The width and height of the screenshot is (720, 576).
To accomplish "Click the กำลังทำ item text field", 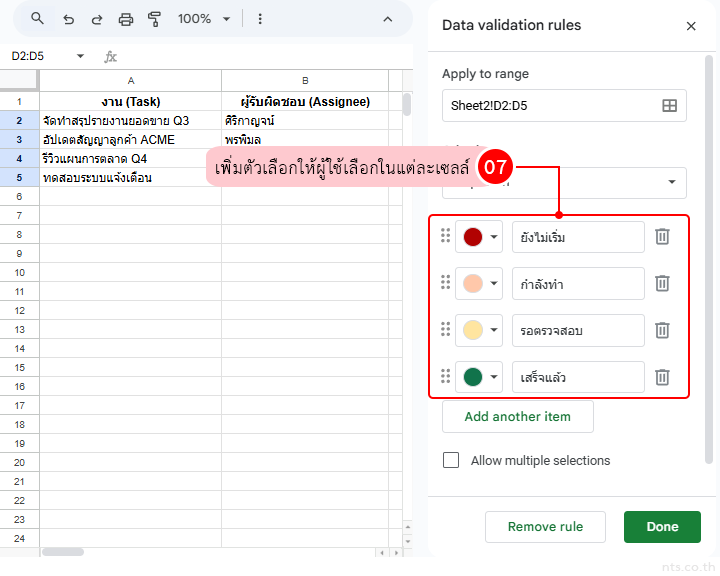I will [577, 284].
